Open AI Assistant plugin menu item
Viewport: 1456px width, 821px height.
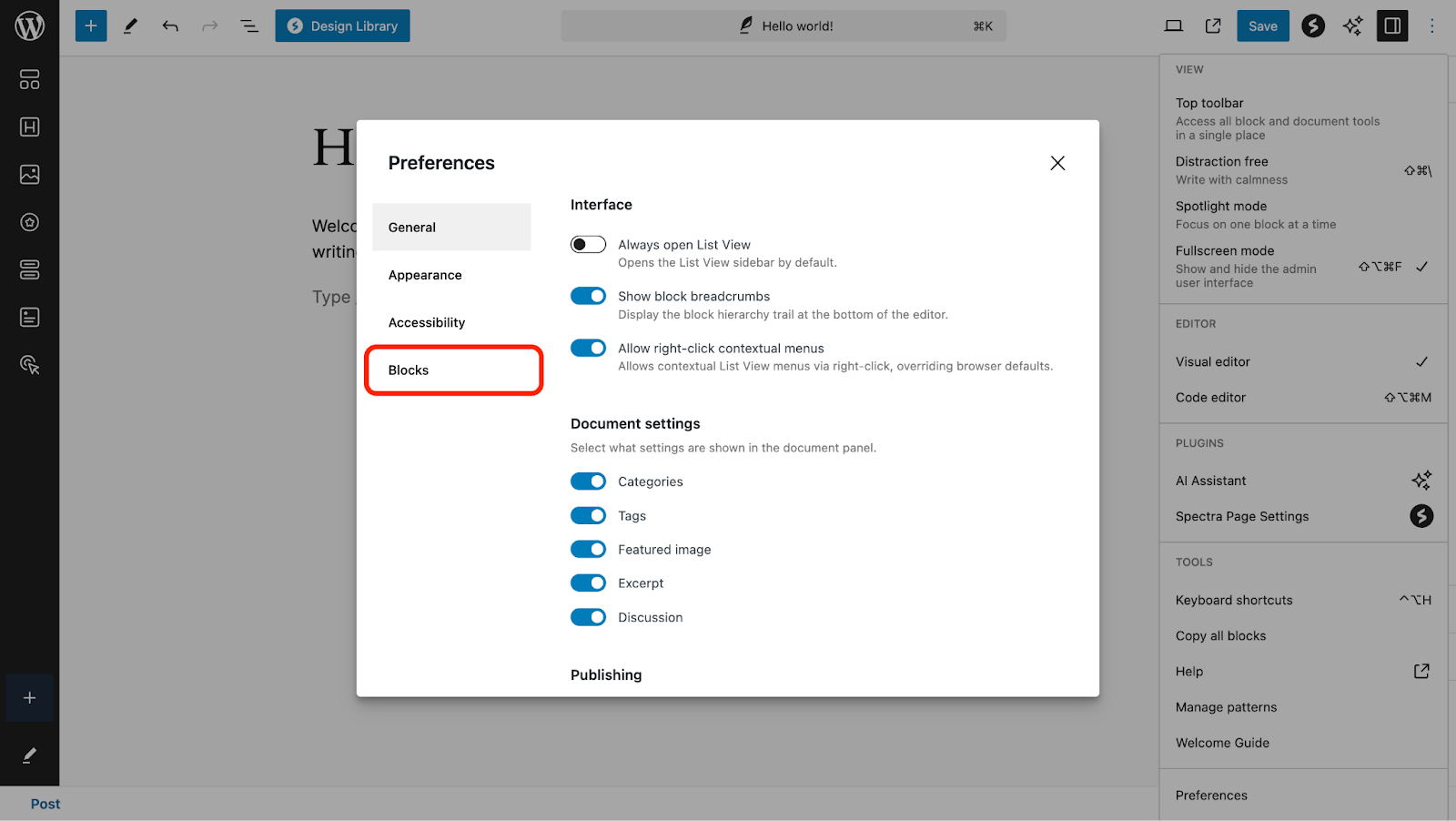click(x=1303, y=481)
